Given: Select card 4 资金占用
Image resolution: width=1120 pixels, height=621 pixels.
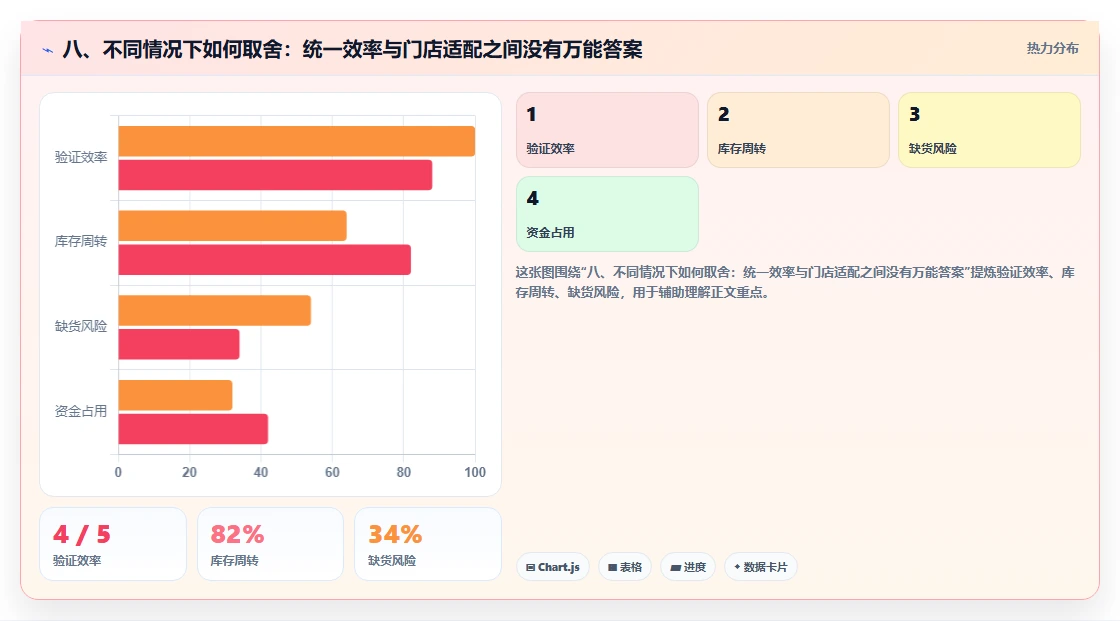Looking at the screenshot, I should point(607,214).
